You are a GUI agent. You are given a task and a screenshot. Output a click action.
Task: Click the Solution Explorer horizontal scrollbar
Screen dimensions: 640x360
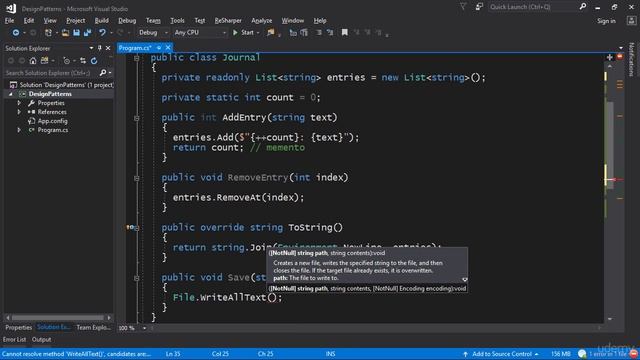(58, 317)
